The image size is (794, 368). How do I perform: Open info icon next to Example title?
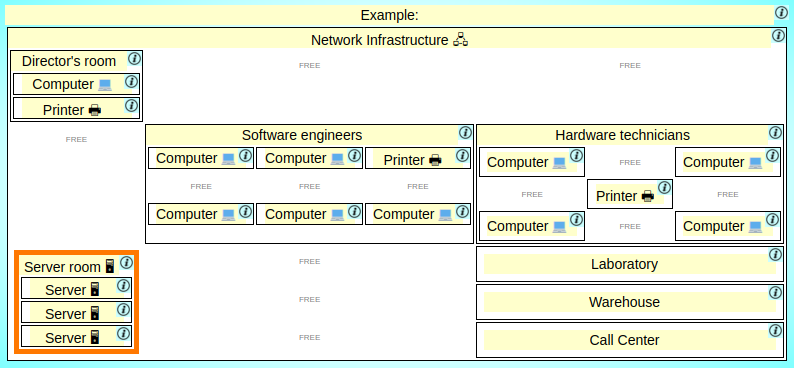pyautogui.click(x=781, y=13)
